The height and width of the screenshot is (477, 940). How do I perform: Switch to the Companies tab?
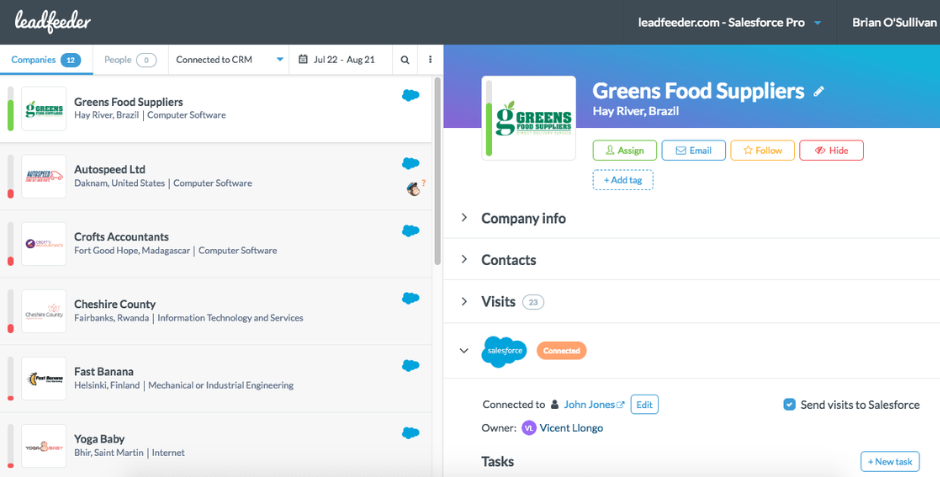point(46,59)
